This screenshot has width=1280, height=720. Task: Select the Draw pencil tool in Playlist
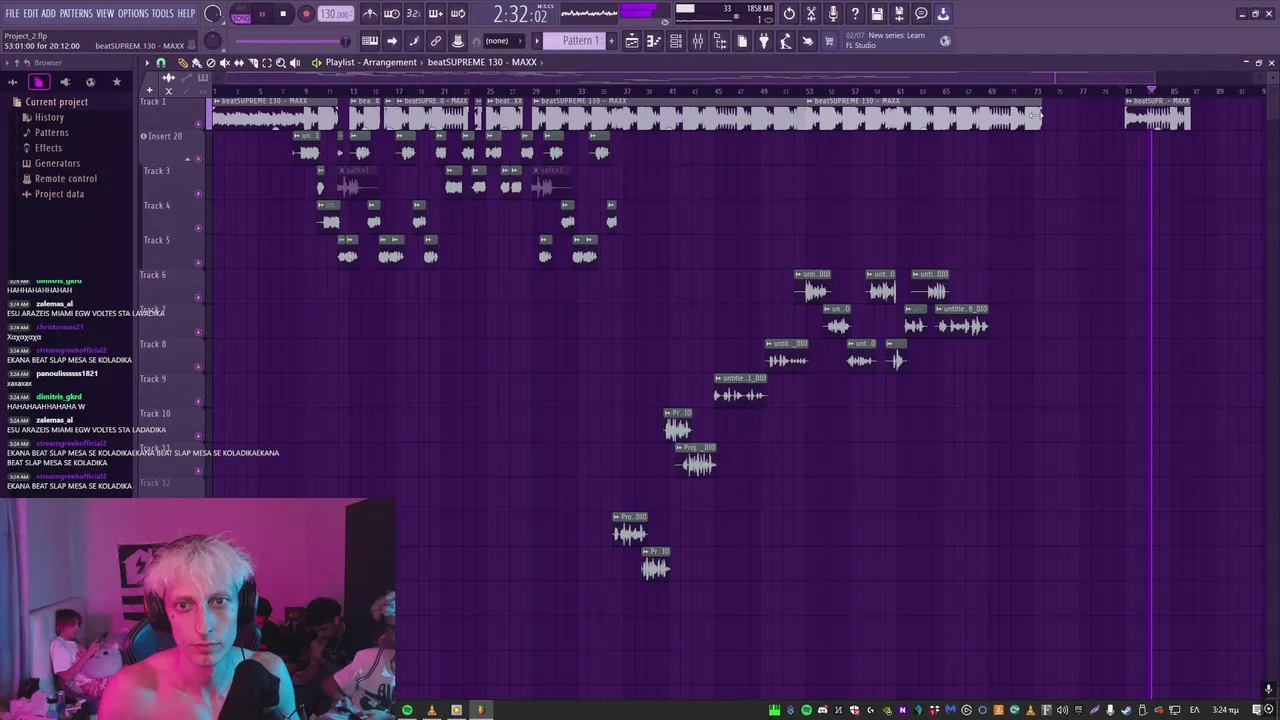[x=182, y=63]
